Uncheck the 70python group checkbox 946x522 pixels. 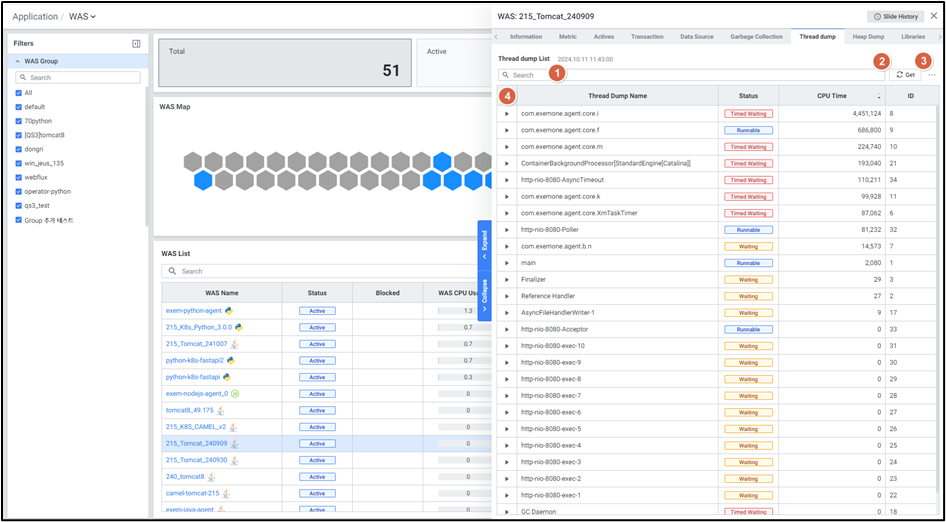[x=19, y=120]
